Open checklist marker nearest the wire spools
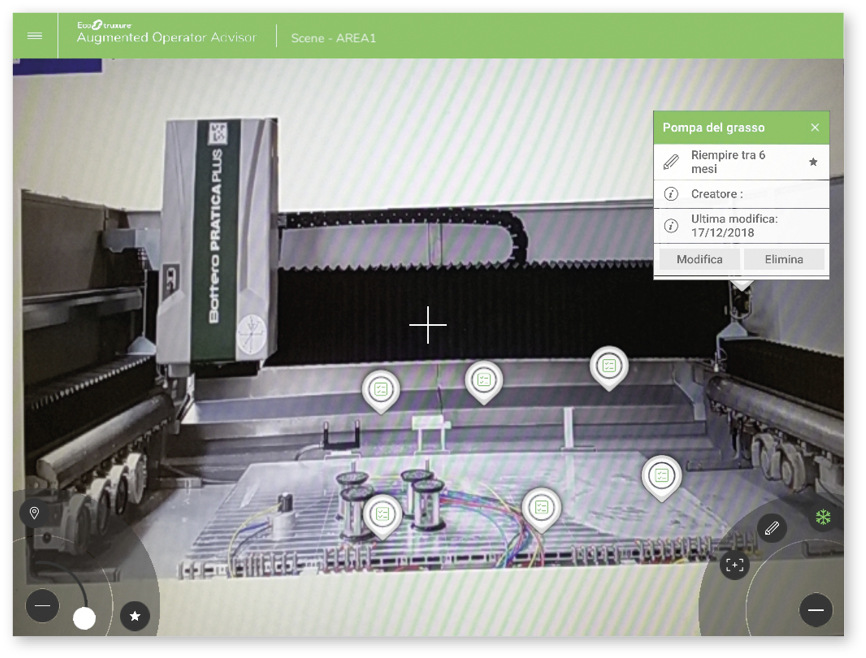Screen dimensions: 866x658 [381, 513]
